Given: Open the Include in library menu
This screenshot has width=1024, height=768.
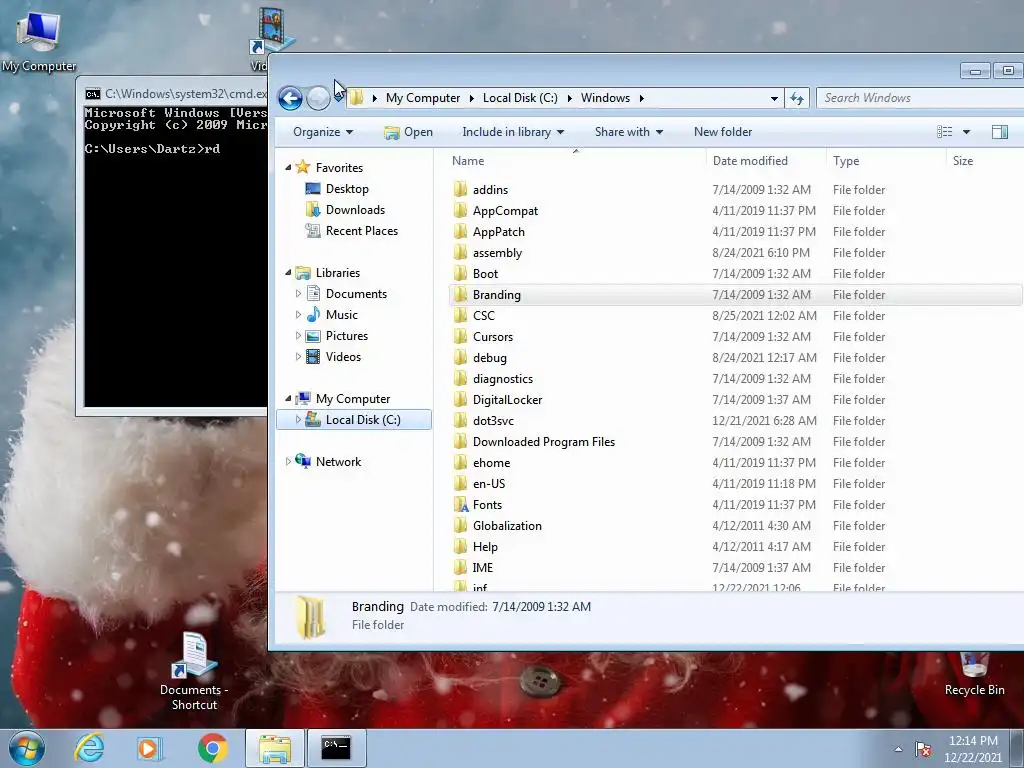Looking at the screenshot, I should coord(513,132).
